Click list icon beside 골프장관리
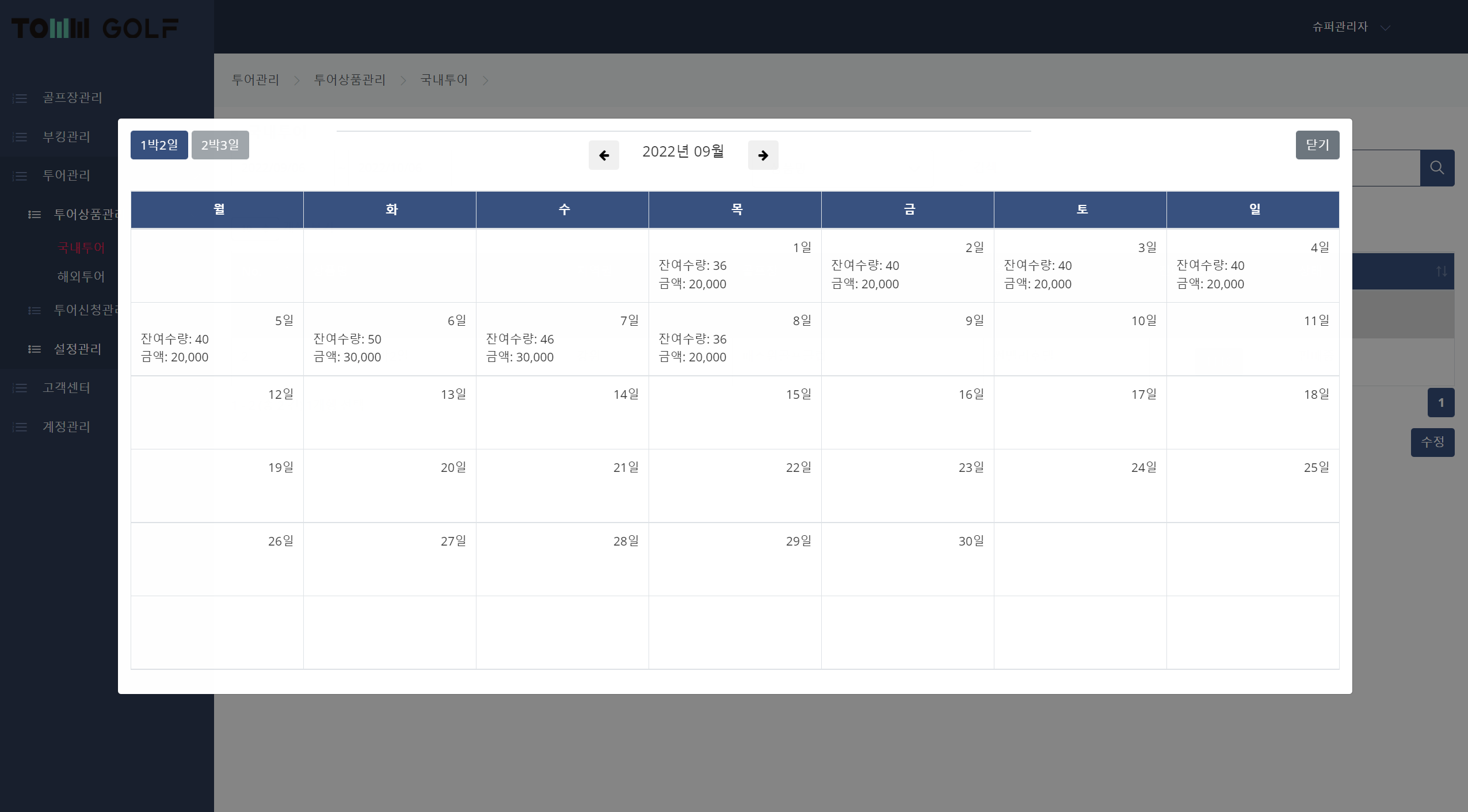 [20, 98]
